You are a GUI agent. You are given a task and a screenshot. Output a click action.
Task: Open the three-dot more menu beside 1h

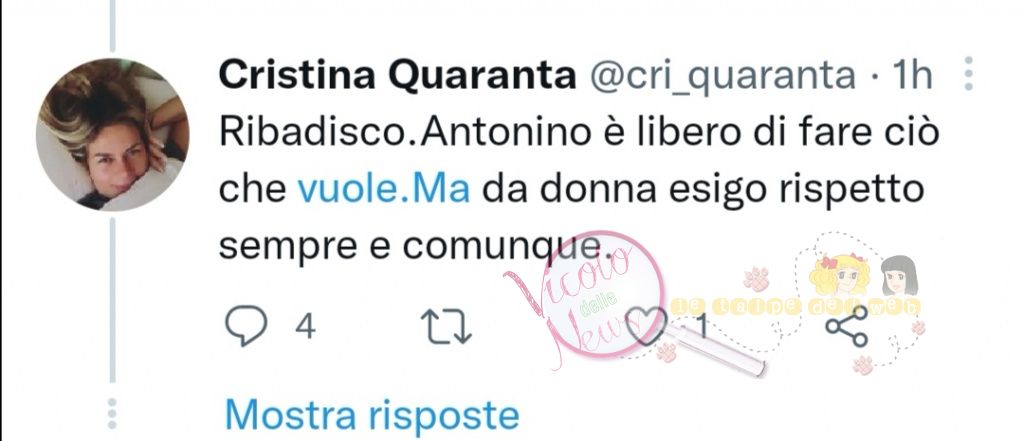pos(968,73)
